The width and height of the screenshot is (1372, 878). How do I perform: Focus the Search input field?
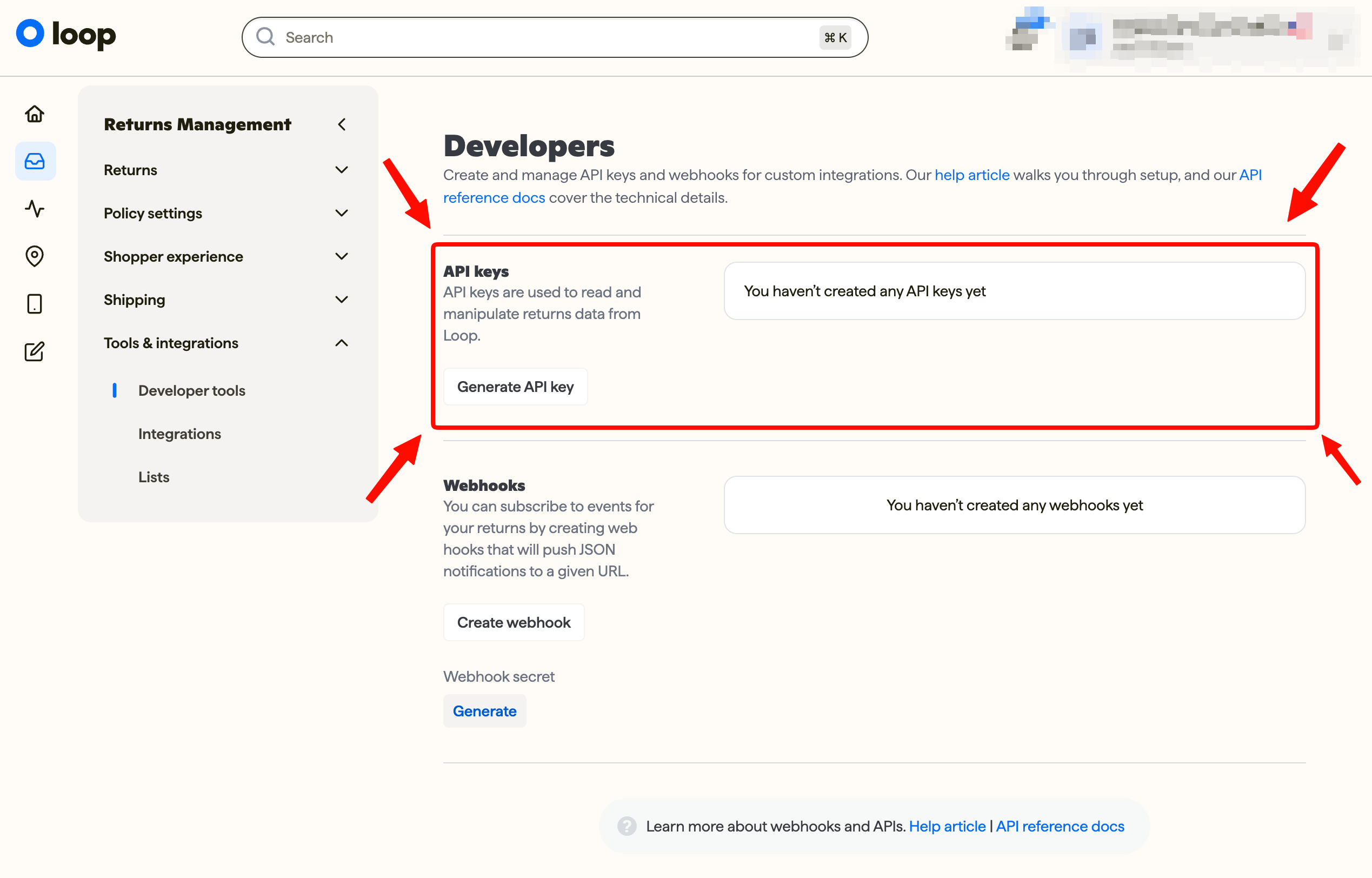pyautogui.click(x=555, y=37)
